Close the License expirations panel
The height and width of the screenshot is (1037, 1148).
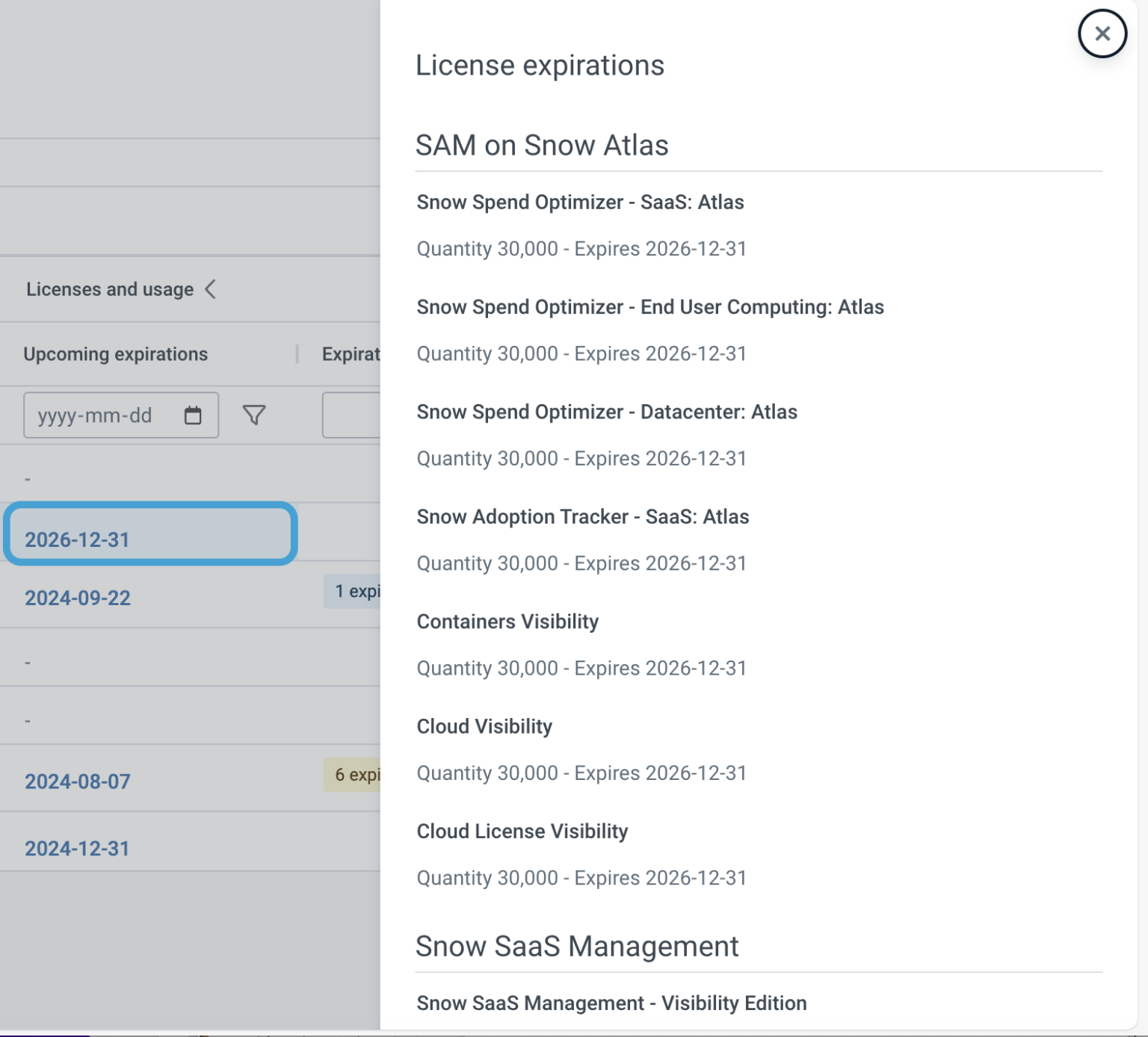1101,34
